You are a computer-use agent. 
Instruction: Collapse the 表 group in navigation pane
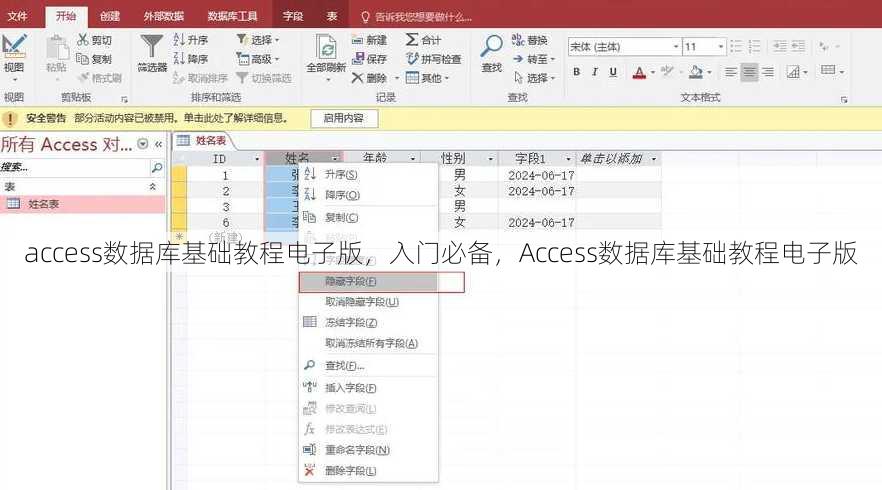pos(152,186)
